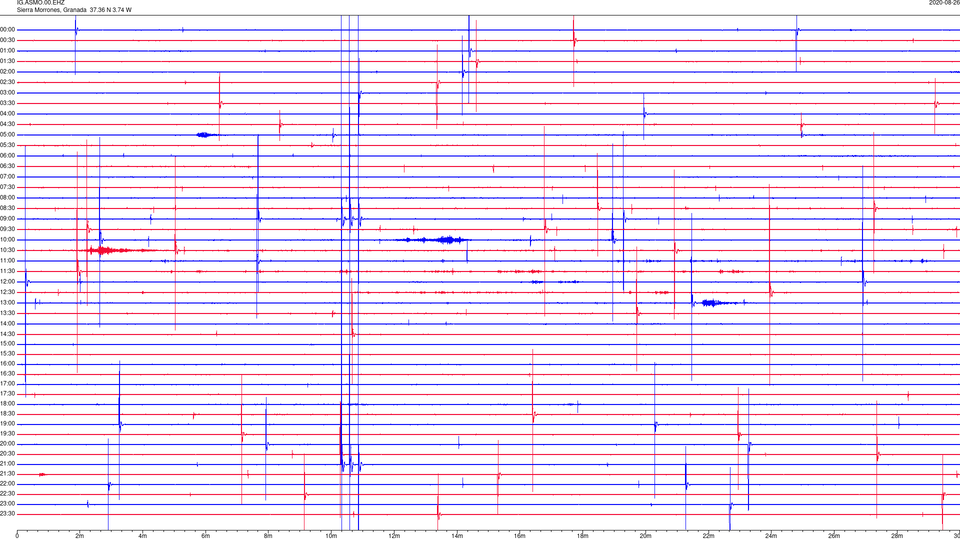Select the 12:30 time label
Image resolution: width=960 pixels, height=540 pixels.
(7, 292)
